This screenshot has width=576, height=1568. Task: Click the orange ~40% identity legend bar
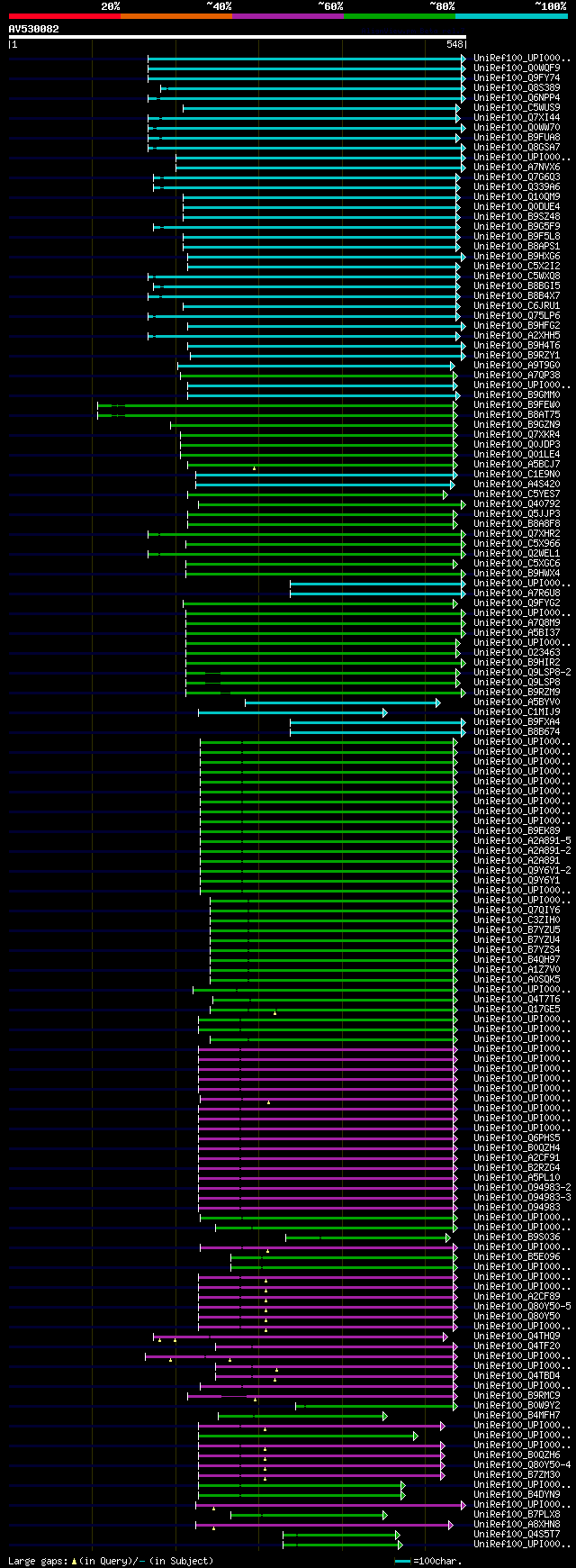(x=176, y=15)
